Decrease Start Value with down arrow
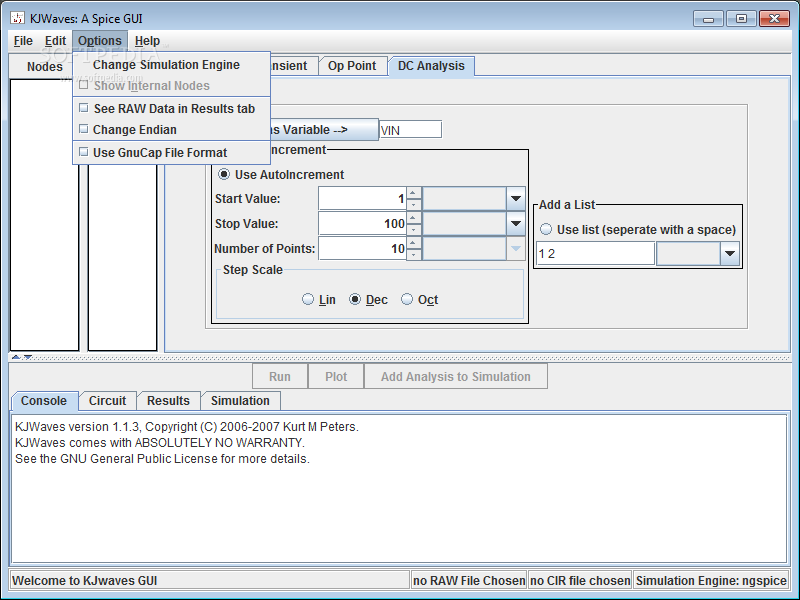 coord(414,205)
